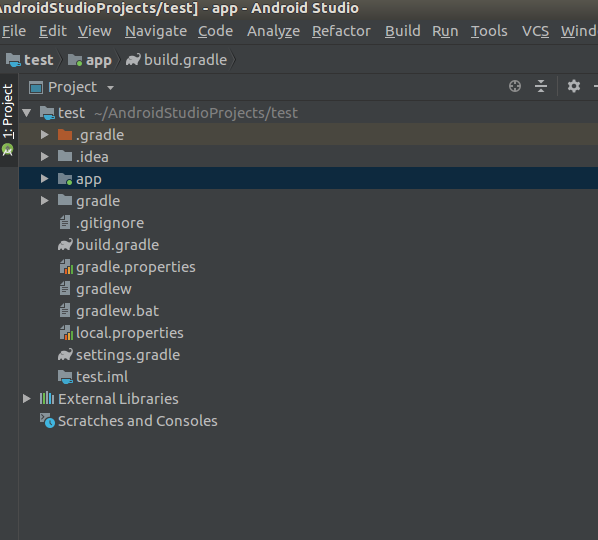Open the Refactor menu

point(341,31)
